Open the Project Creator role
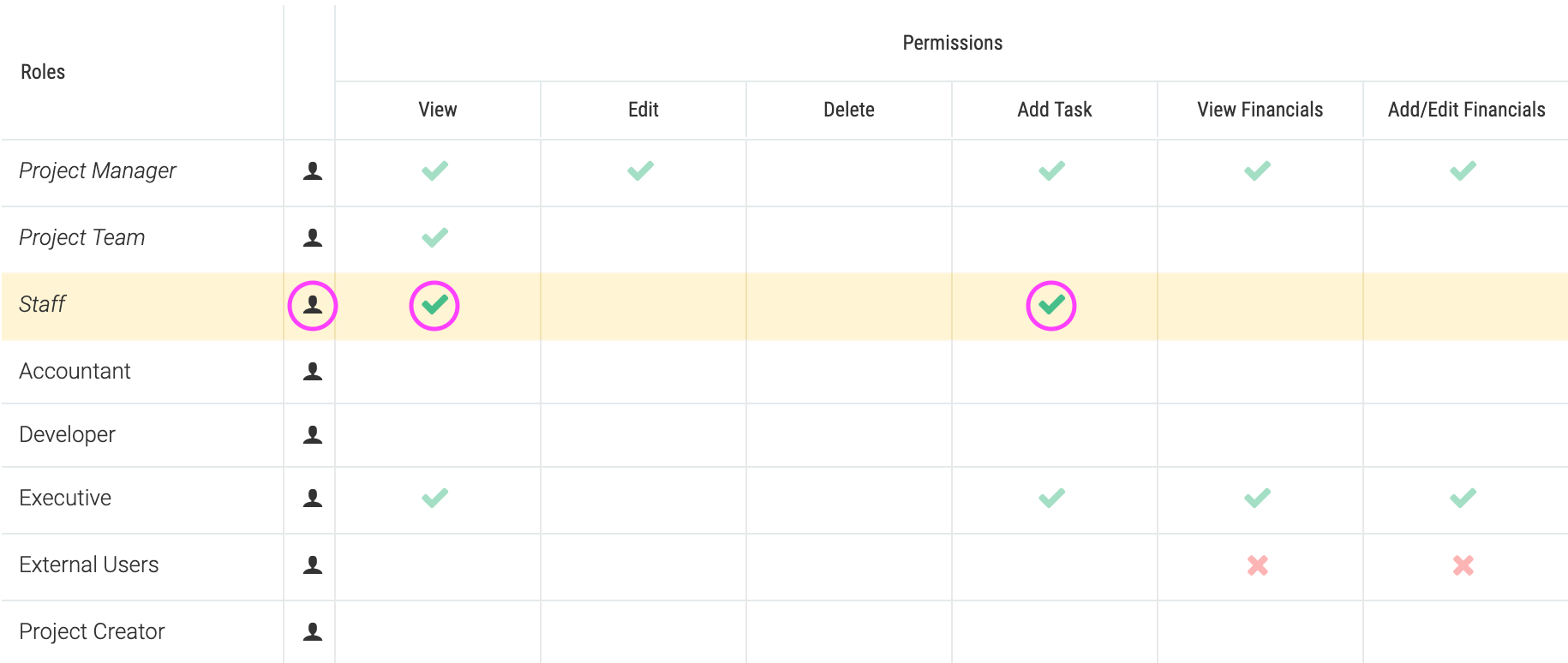Screen dimensions: 1568x663 (x=92, y=632)
